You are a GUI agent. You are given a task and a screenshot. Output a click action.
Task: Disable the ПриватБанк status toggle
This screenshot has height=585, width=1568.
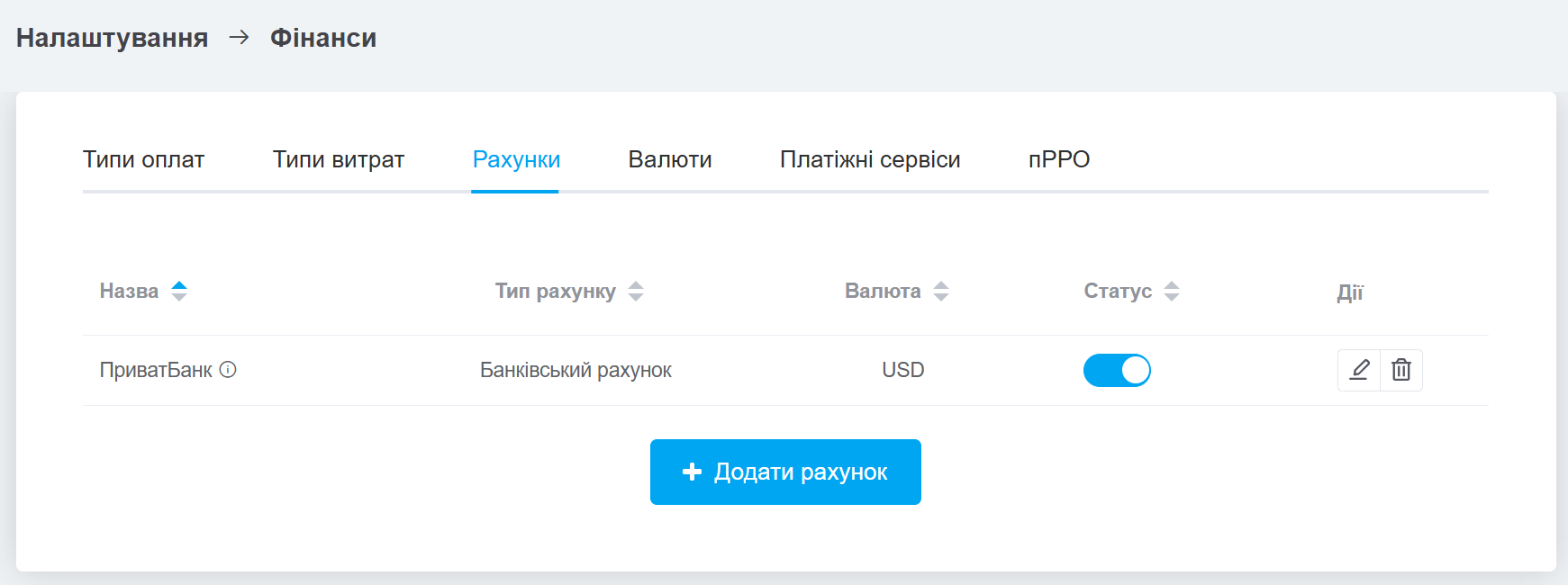(1117, 370)
